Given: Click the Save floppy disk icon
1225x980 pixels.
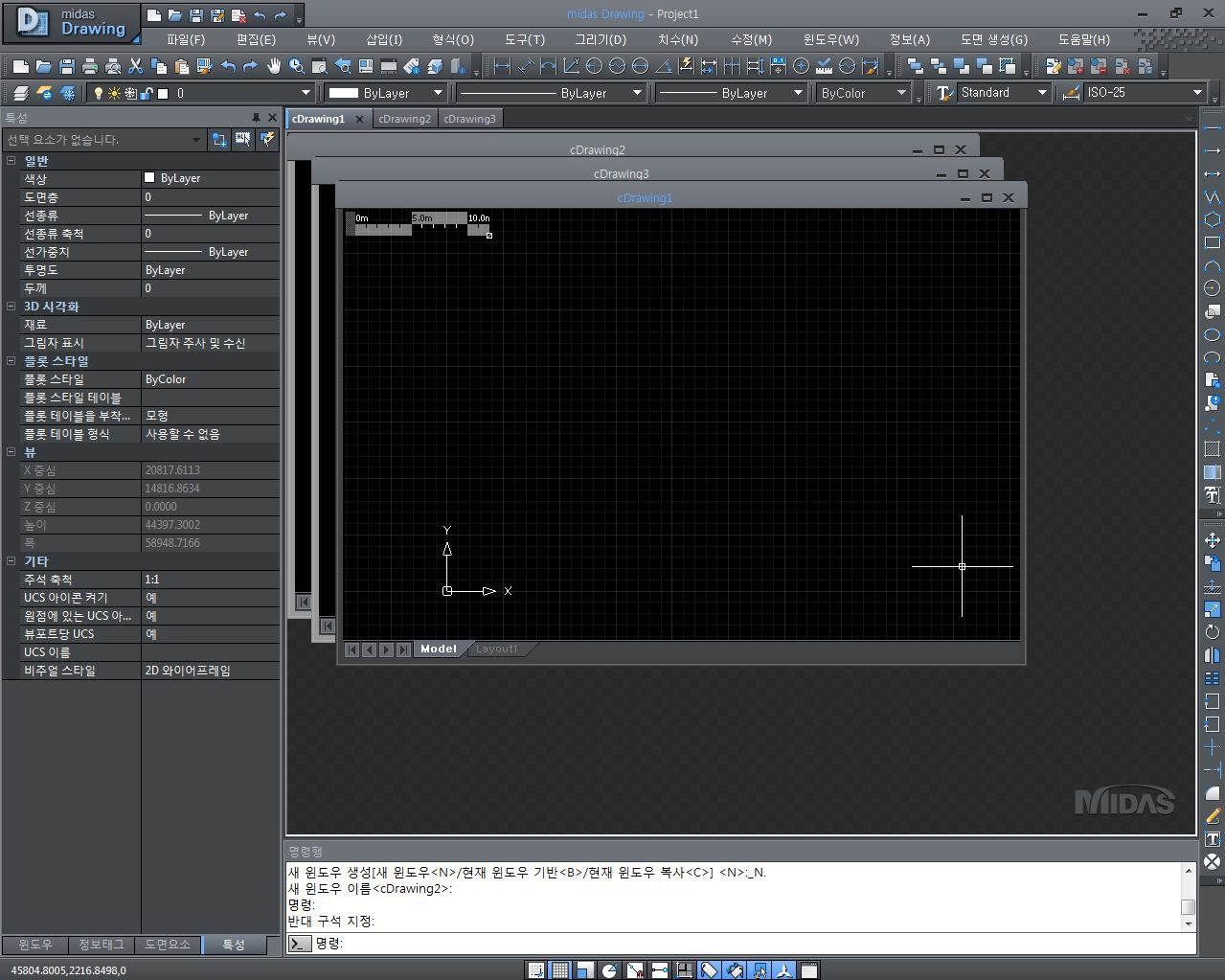Looking at the screenshot, I should pyautogui.click(x=67, y=66).
